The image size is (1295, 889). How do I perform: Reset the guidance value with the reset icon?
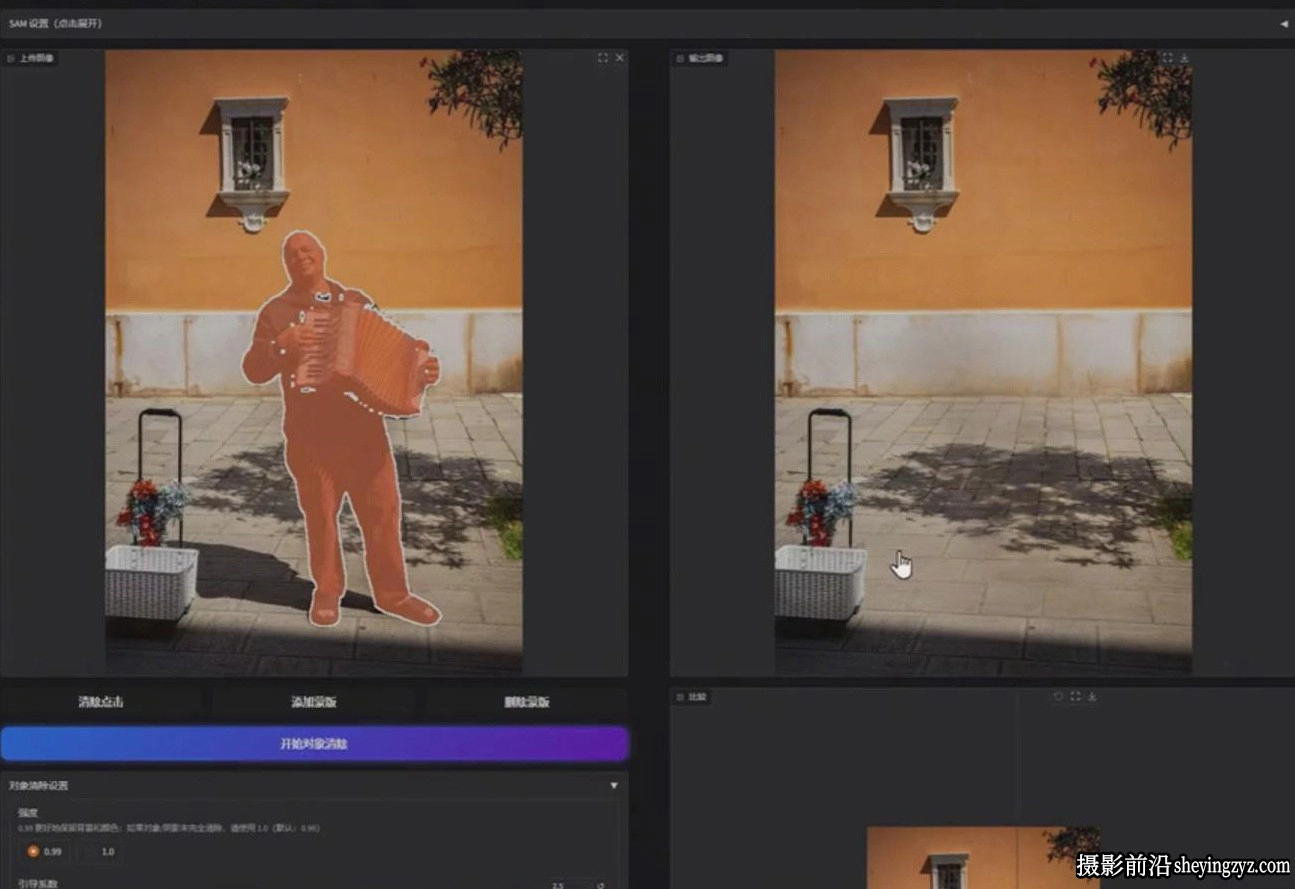(x=601, y=885)
